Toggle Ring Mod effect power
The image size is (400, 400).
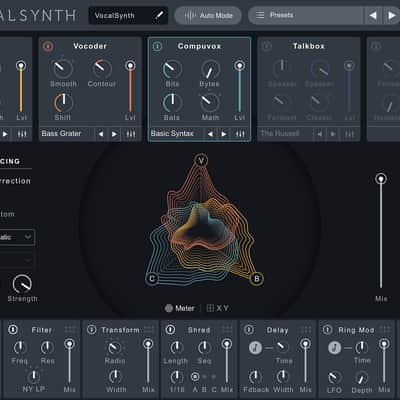(327, 329)
